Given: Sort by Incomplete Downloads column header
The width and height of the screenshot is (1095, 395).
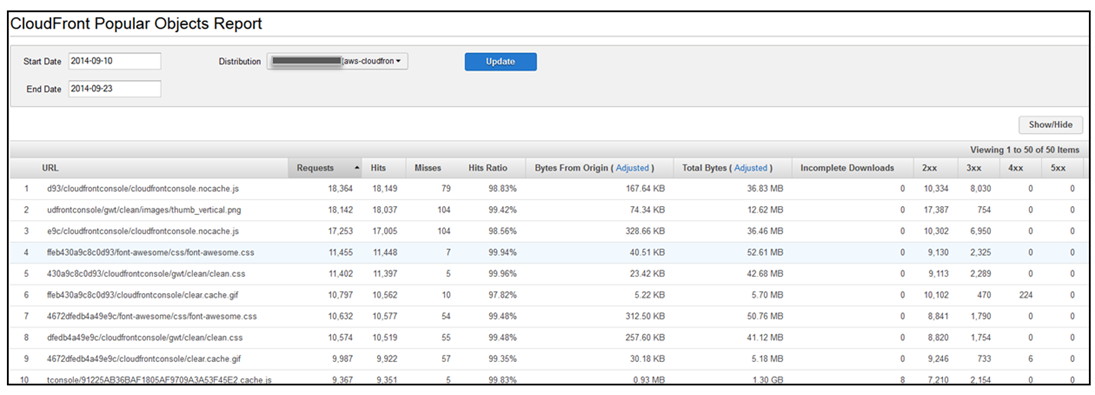Looking at the screenshot, I should (x=847, y=168).
